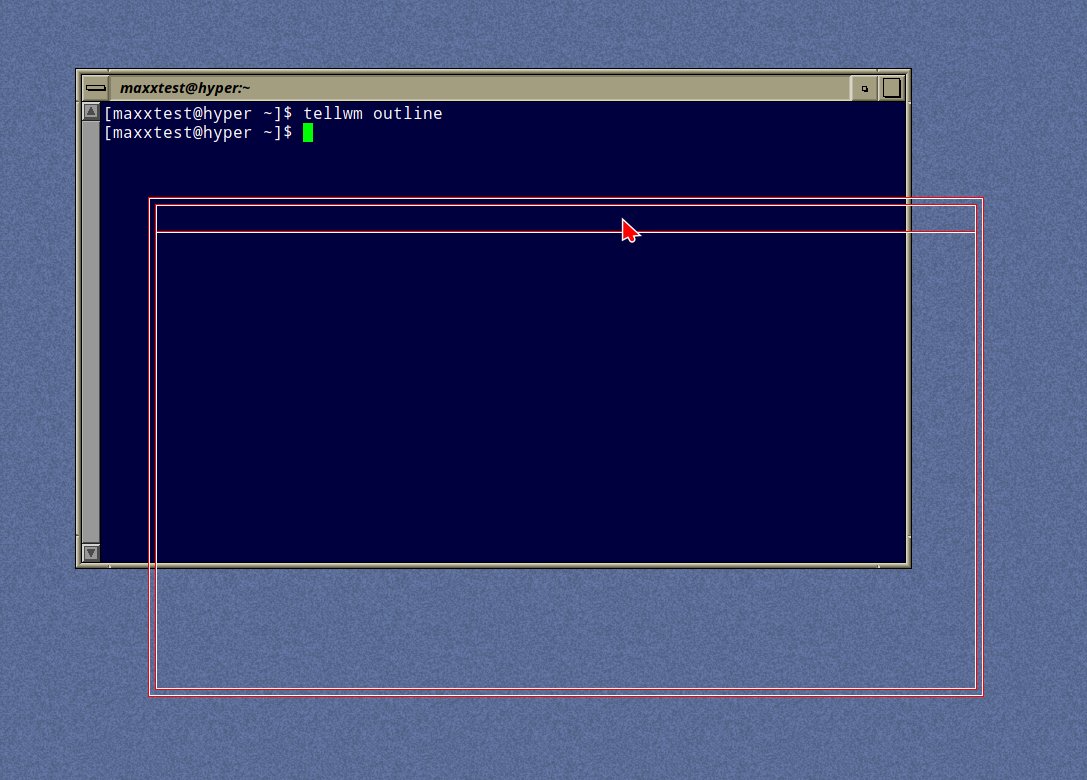Click the empty title bar area beside title

click(550, 87)
